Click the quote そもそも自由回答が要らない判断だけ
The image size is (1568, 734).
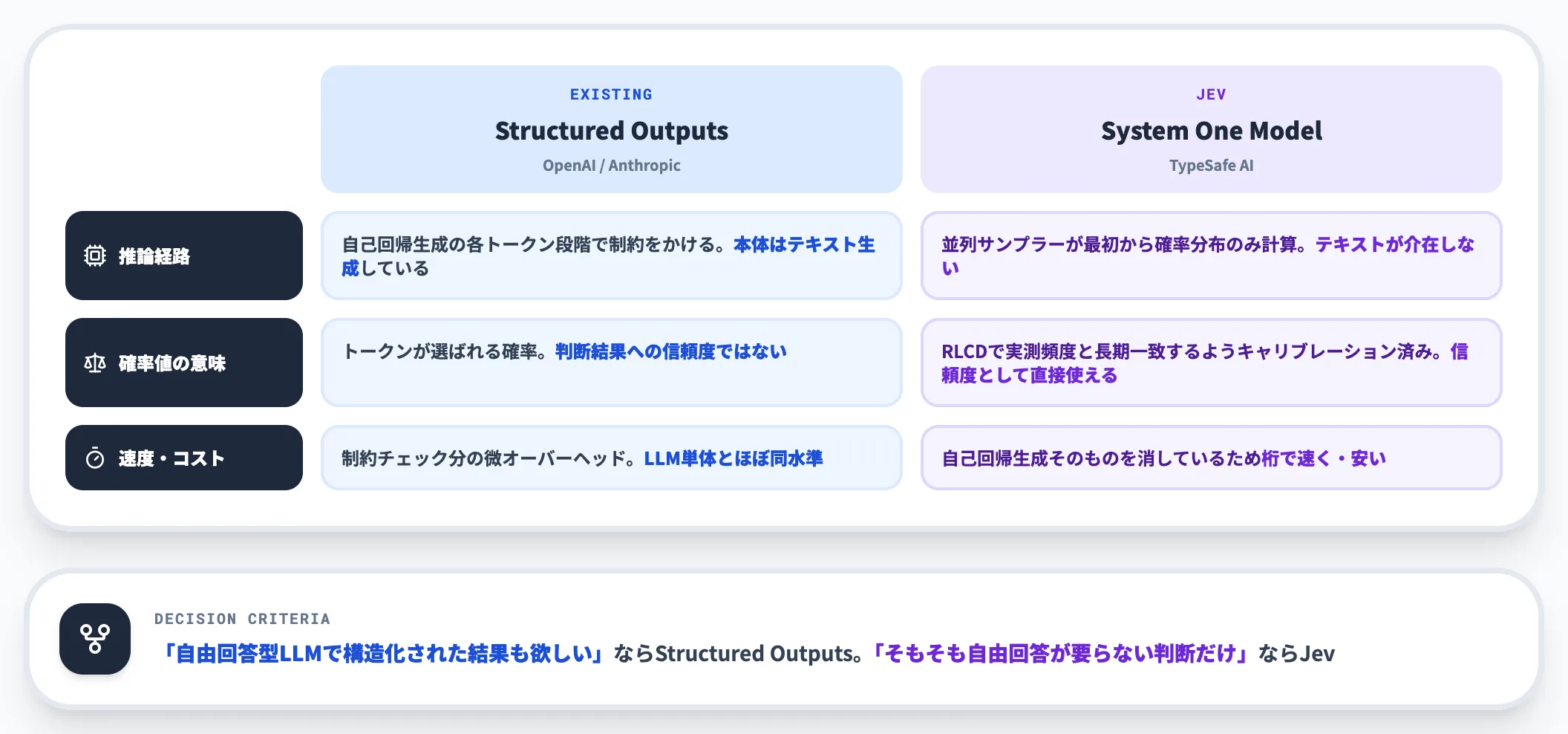click(x=1060, y=654)
